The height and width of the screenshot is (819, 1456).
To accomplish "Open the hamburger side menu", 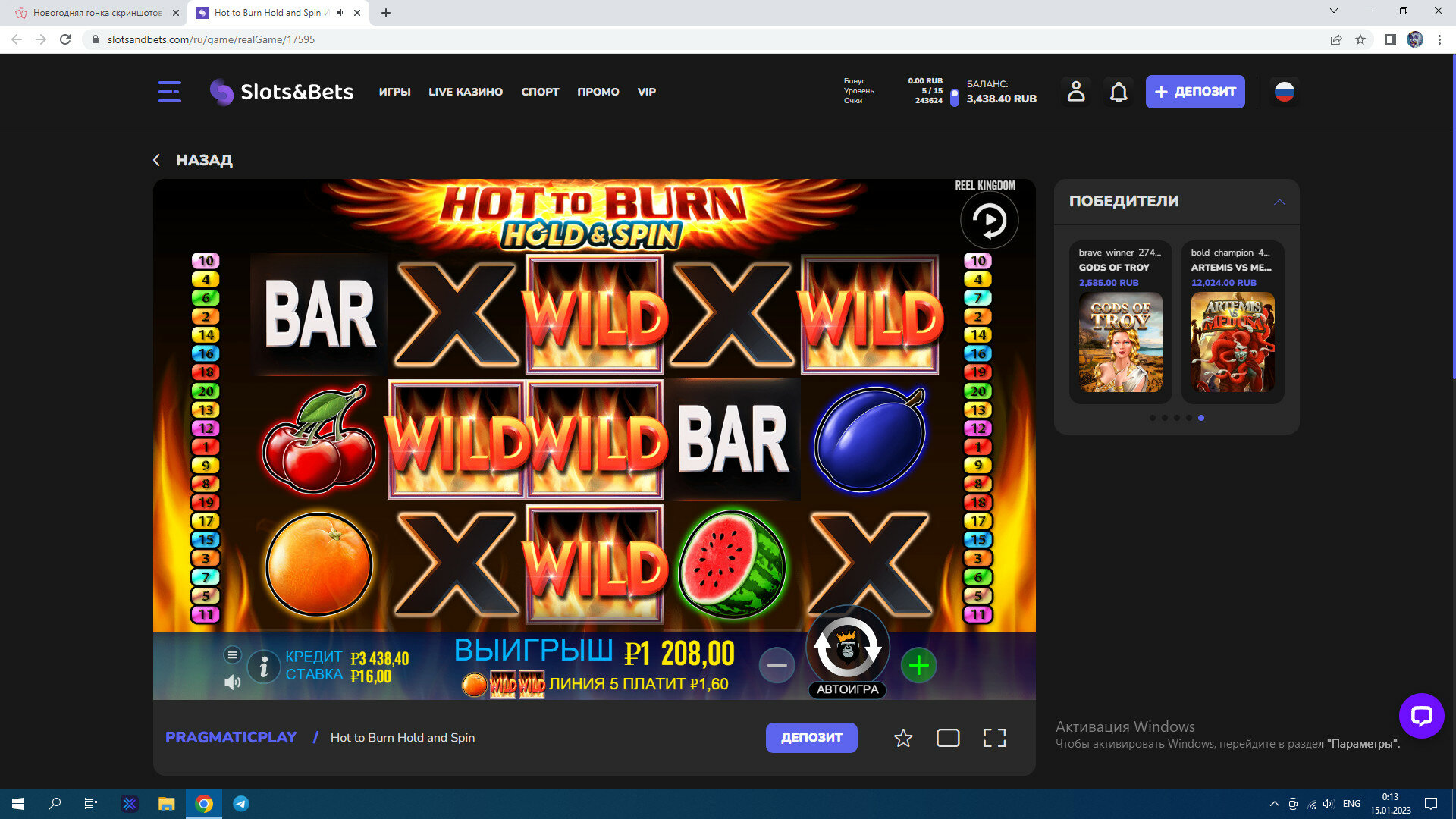I will pos(169,92).
